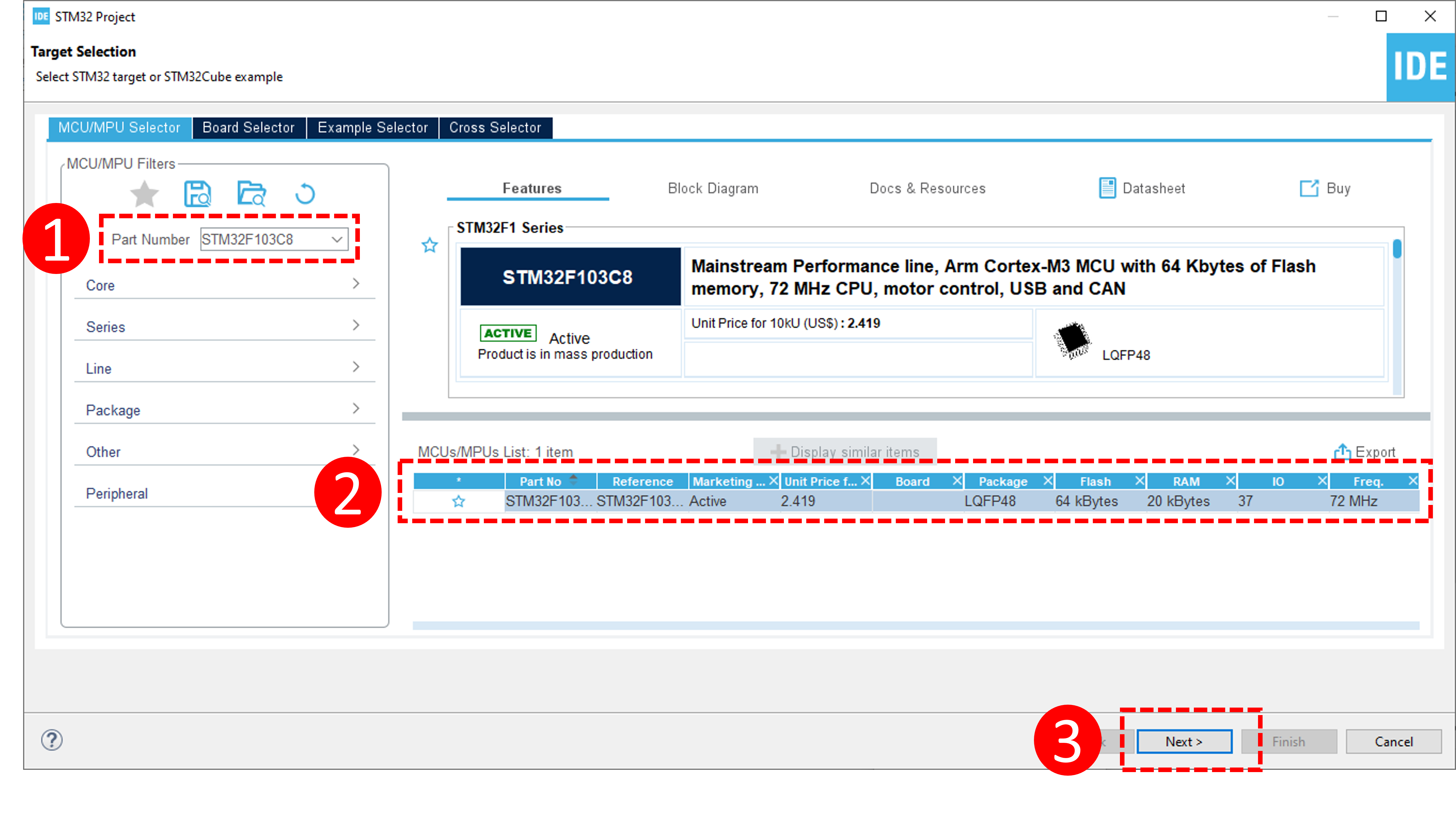This screenshot has height=819, width=1456.
Task: Maximize the STM32 Project window
Action: [1381, 16]
